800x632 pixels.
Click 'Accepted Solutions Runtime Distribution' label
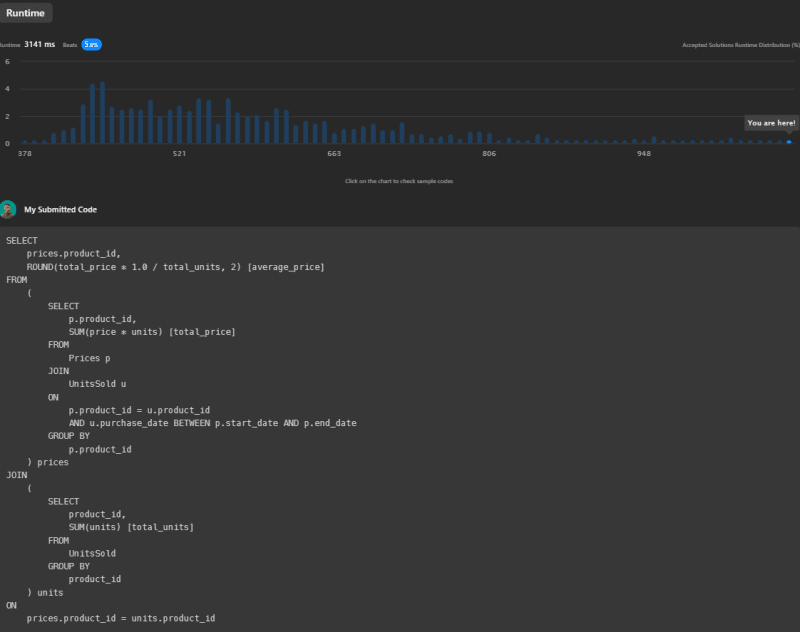[x=741, y=45]
